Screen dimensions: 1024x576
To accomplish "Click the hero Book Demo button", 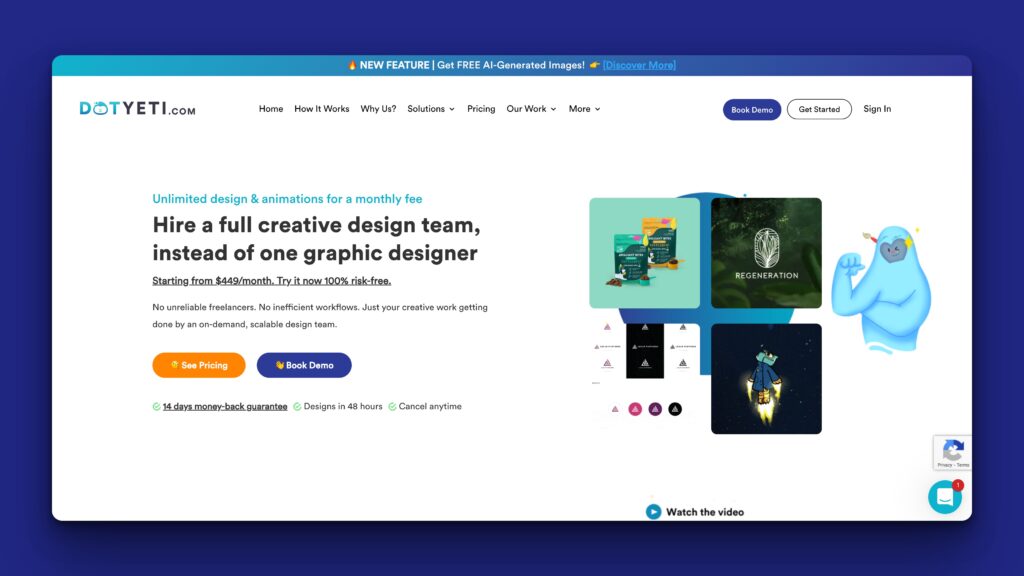I will 304,365.
